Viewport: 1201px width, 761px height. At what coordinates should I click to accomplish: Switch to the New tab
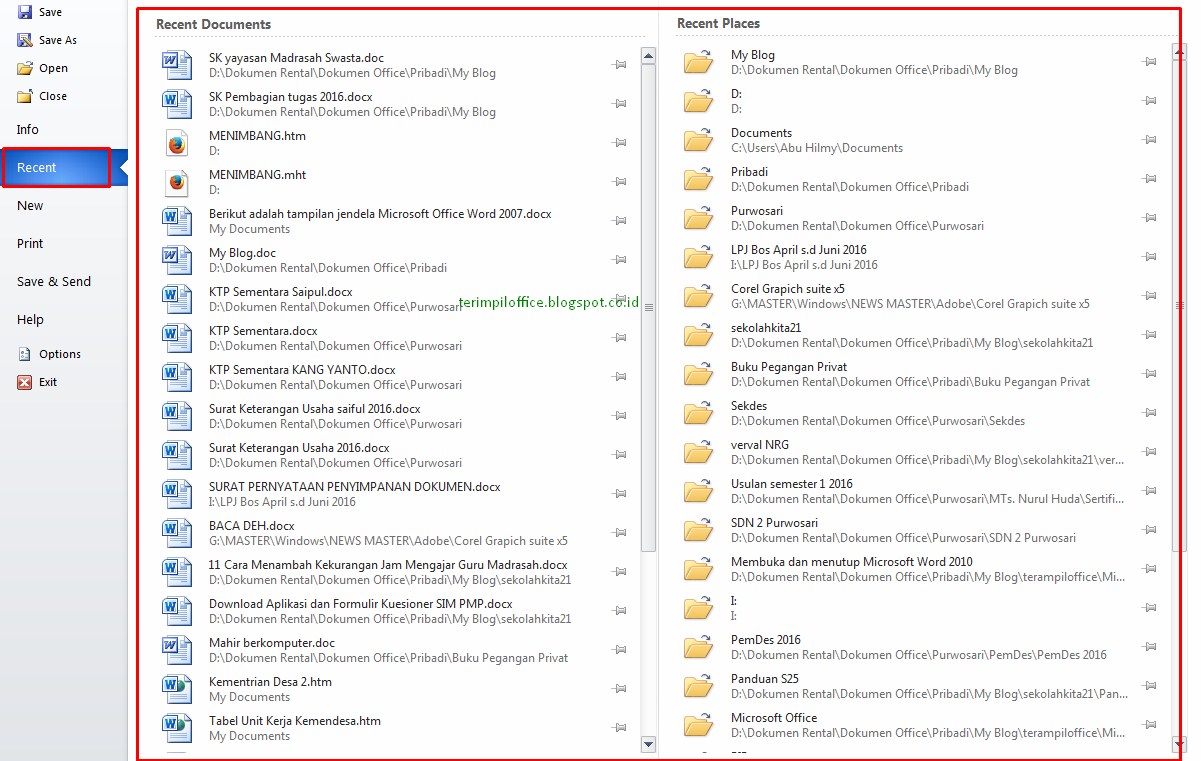tap(30, 205)
